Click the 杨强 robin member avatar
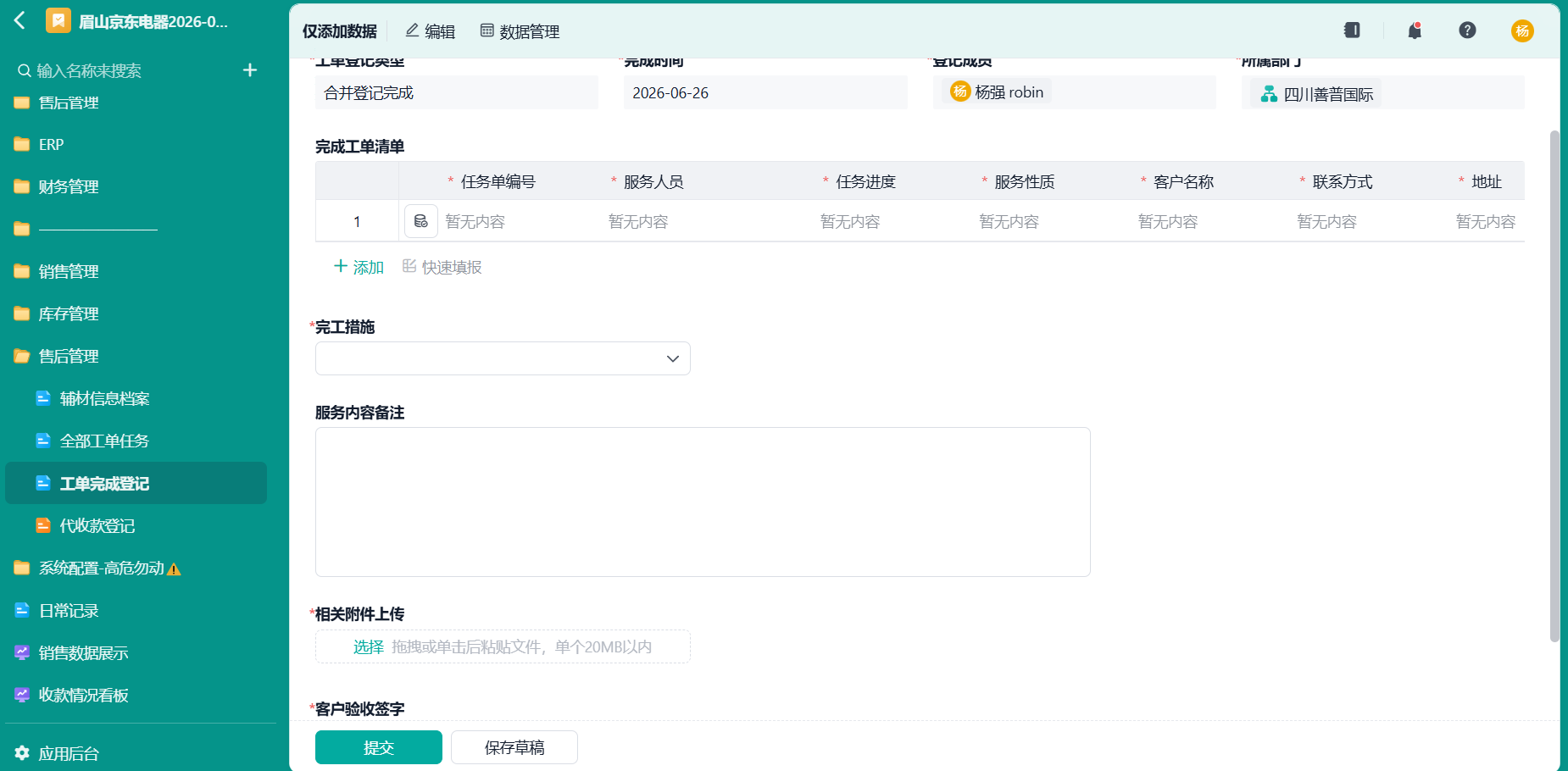 click(x=960, y=92)
